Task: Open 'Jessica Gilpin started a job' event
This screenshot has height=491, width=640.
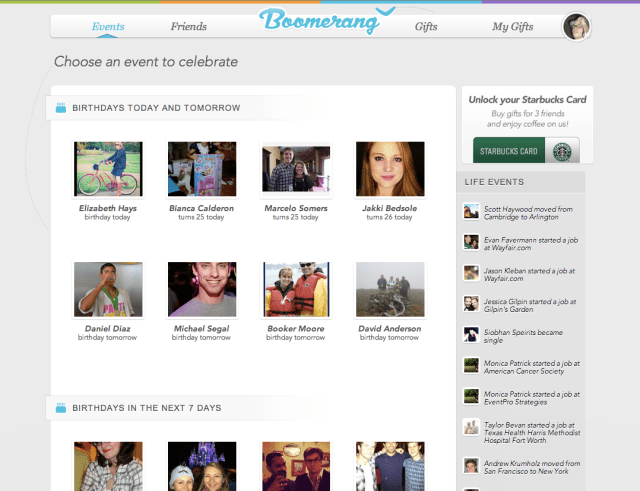Action: pos(530,305)
